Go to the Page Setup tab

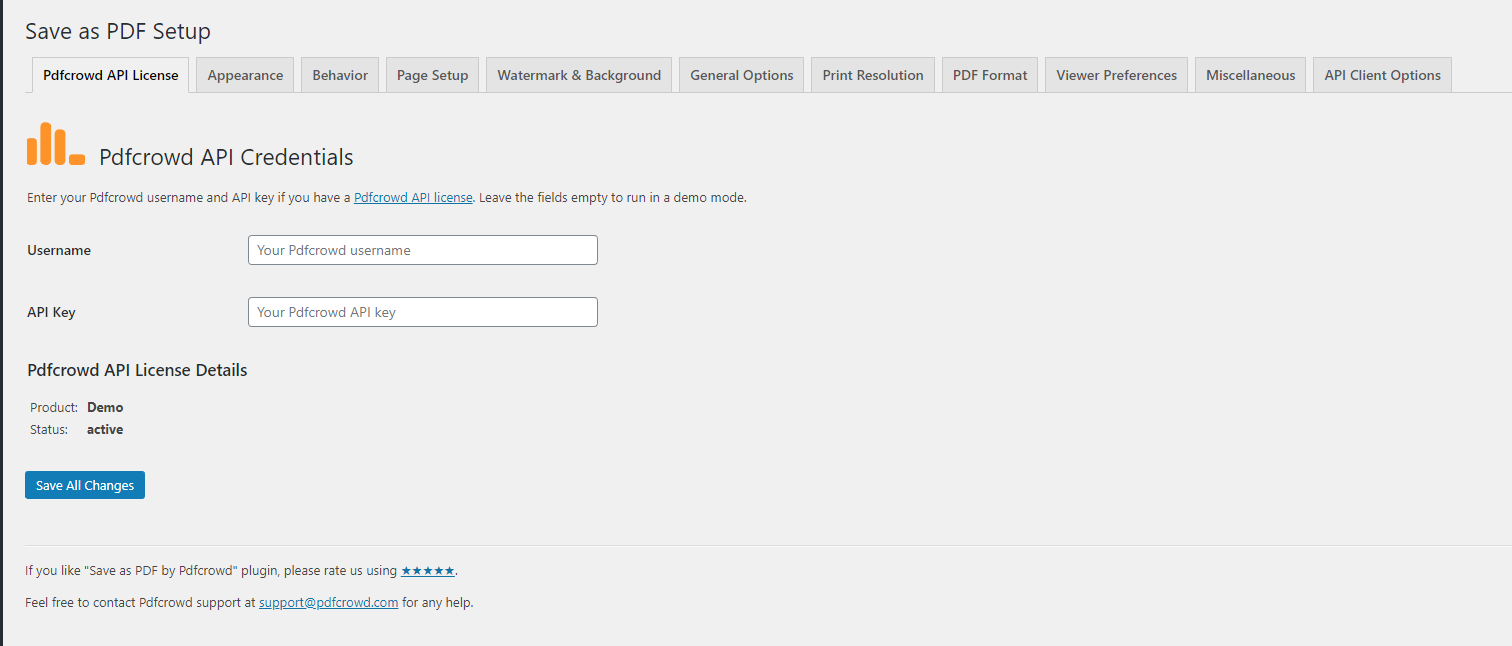pos(433,75)
